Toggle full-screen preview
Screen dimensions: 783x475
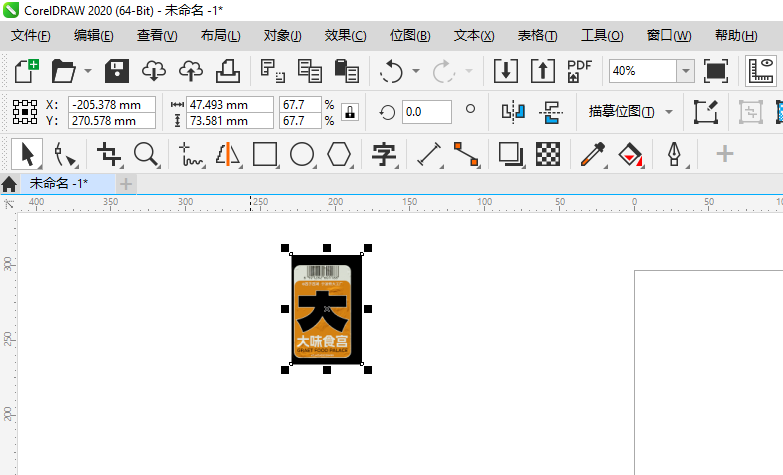(716, 71)
